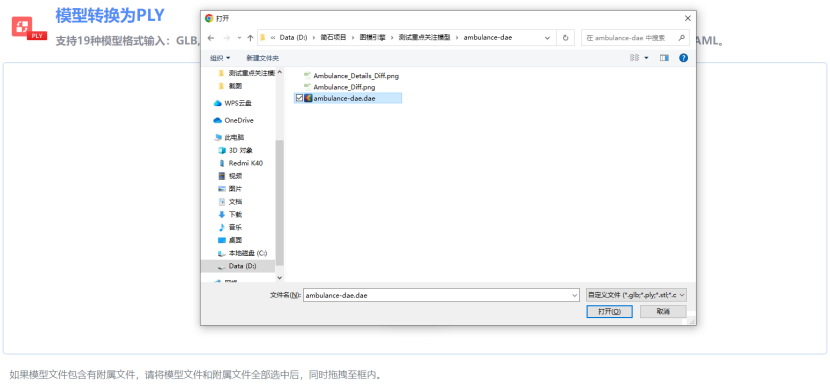Click 新建文件夹 in the toolbar
Viewport: 830px width, 386px height.
[263, 58]
